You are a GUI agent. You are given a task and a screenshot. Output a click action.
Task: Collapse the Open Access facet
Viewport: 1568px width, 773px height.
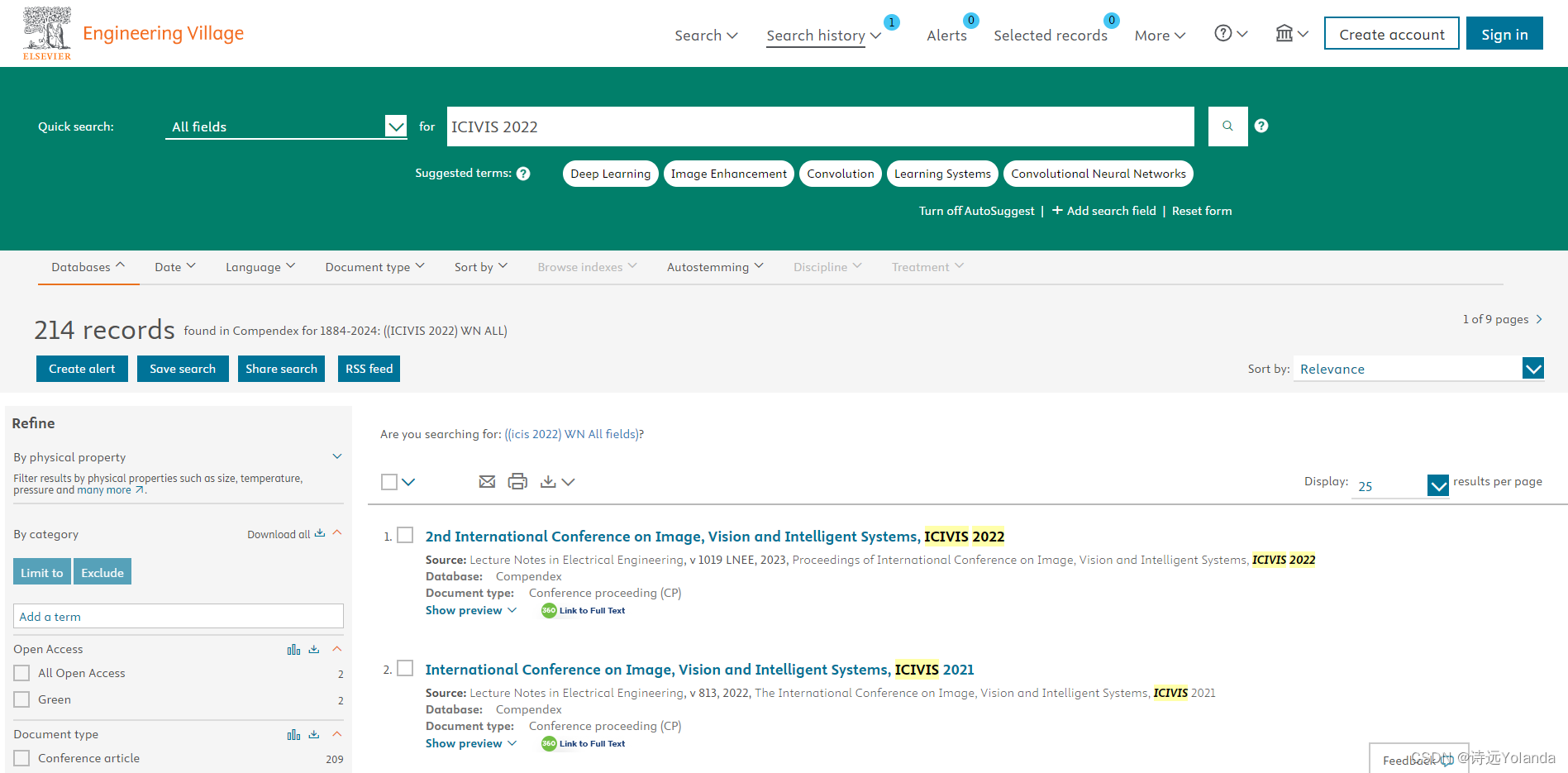coord(337,649)
